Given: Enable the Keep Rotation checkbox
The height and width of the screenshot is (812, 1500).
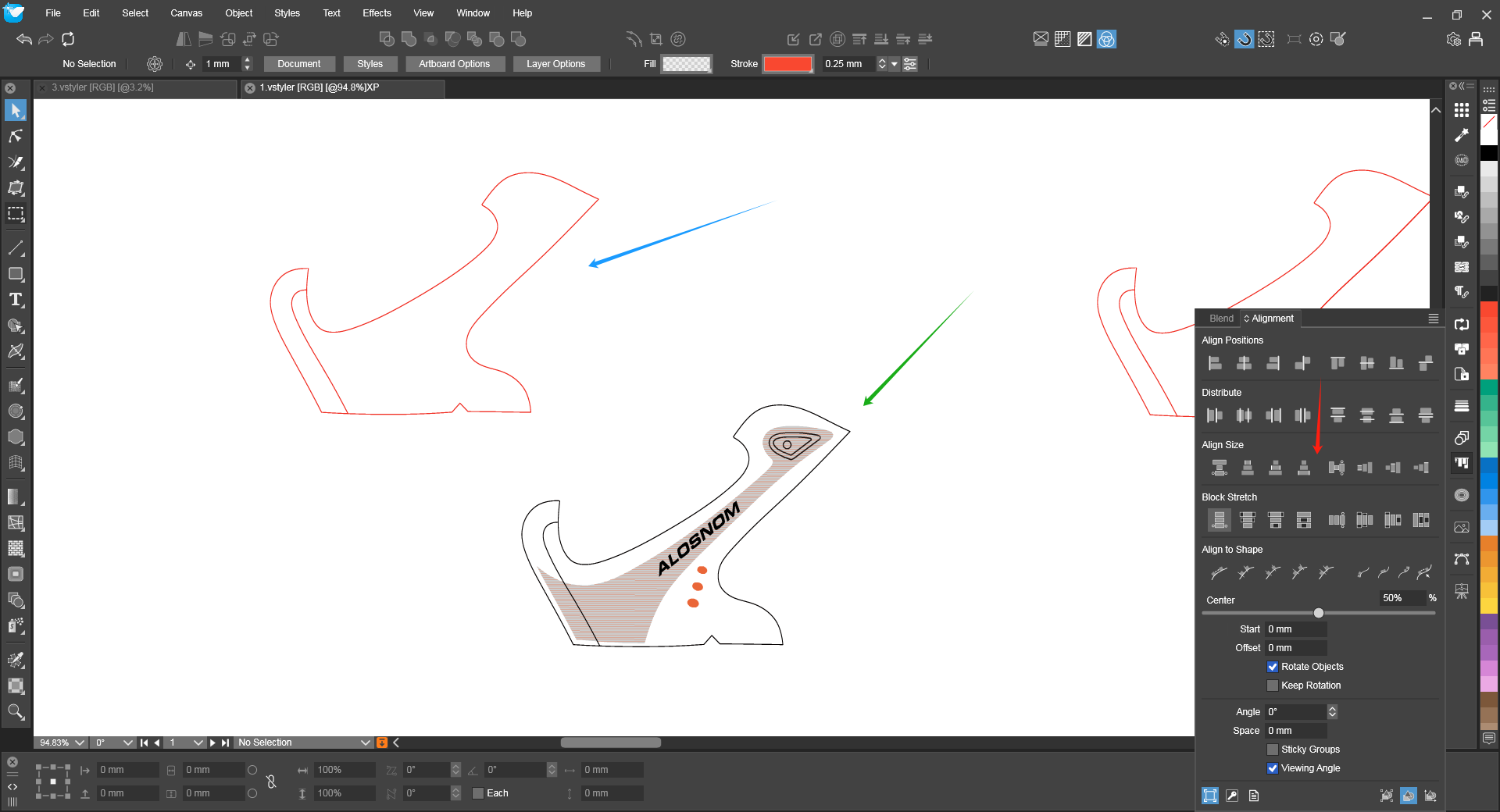Looking at the screenshot, I should tap(1273, 686).
